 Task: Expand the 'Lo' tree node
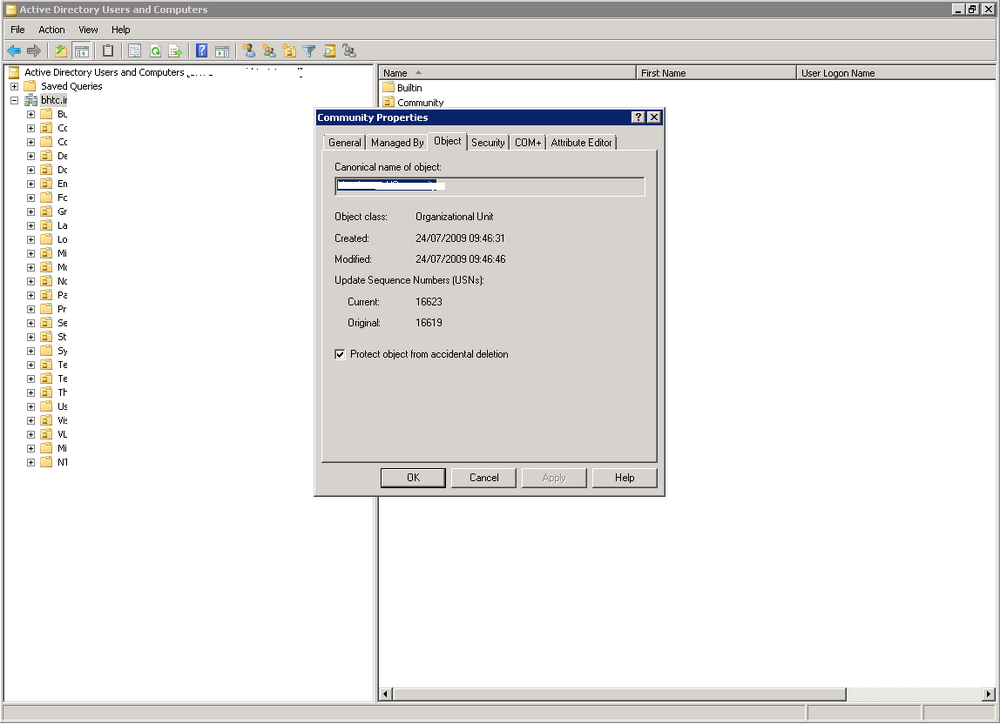[x=31, y=239]
